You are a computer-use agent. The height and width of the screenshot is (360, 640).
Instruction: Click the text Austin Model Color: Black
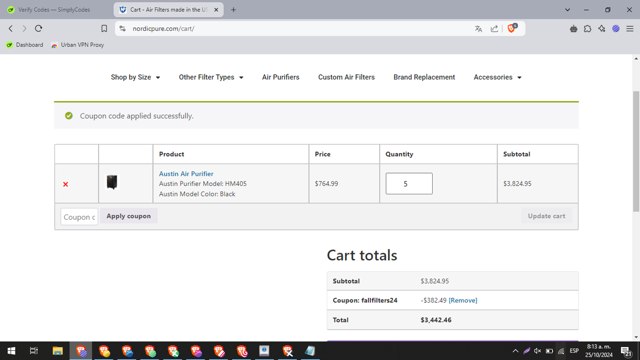197,194
